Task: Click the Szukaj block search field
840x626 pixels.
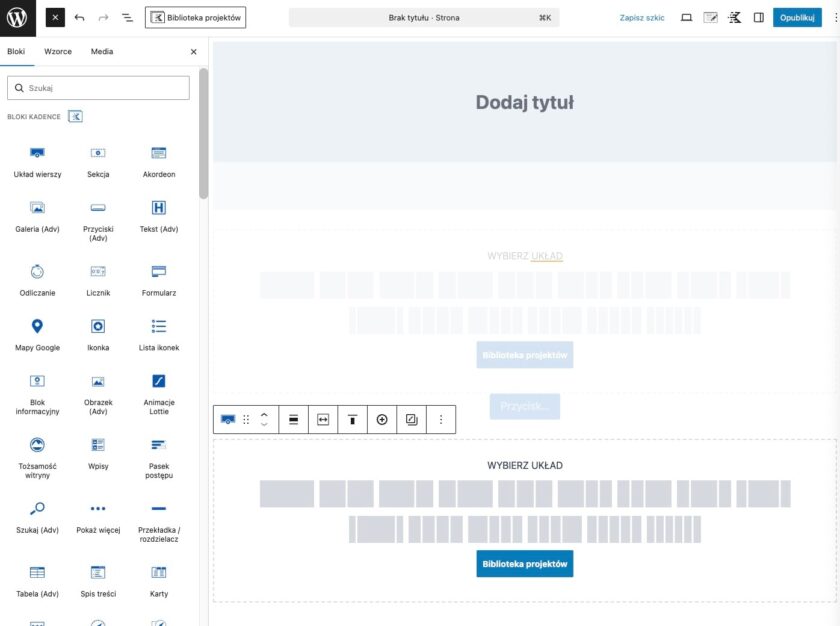Action: click(98, 88)
